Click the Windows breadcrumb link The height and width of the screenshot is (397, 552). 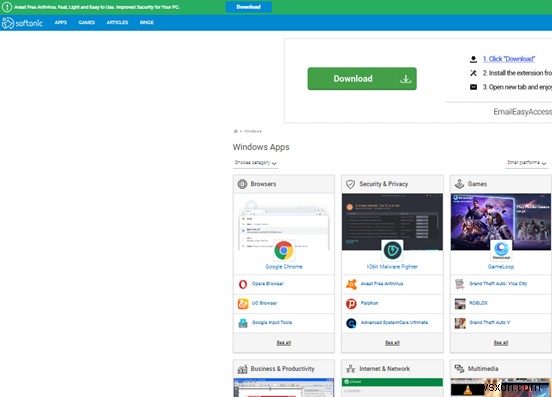point(253,131)
